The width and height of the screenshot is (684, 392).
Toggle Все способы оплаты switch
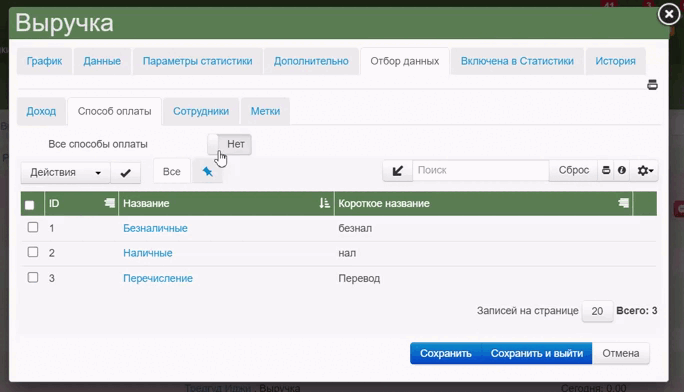pyautogui.click(x=229, y=144)
